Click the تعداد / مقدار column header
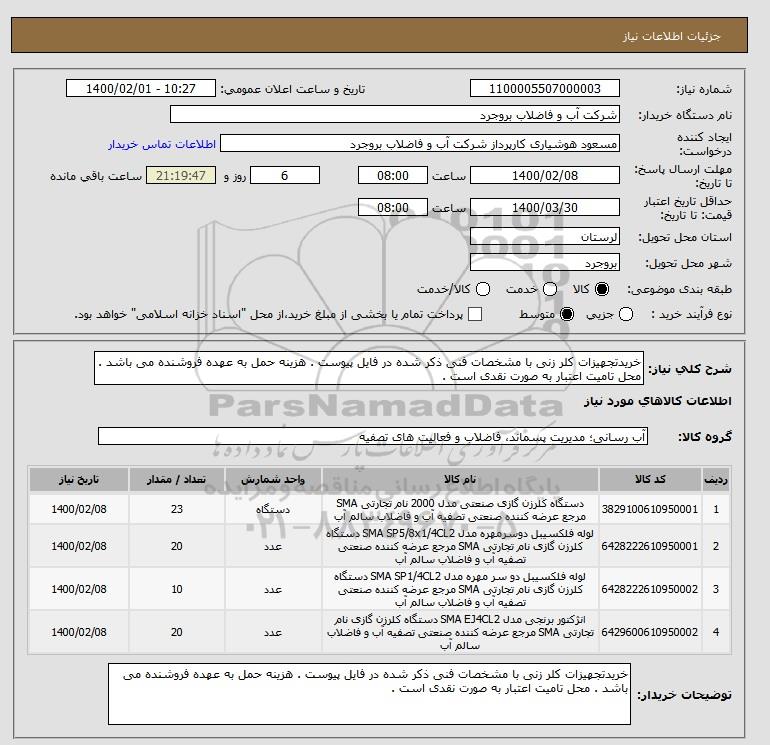 (x=177, y=480)
